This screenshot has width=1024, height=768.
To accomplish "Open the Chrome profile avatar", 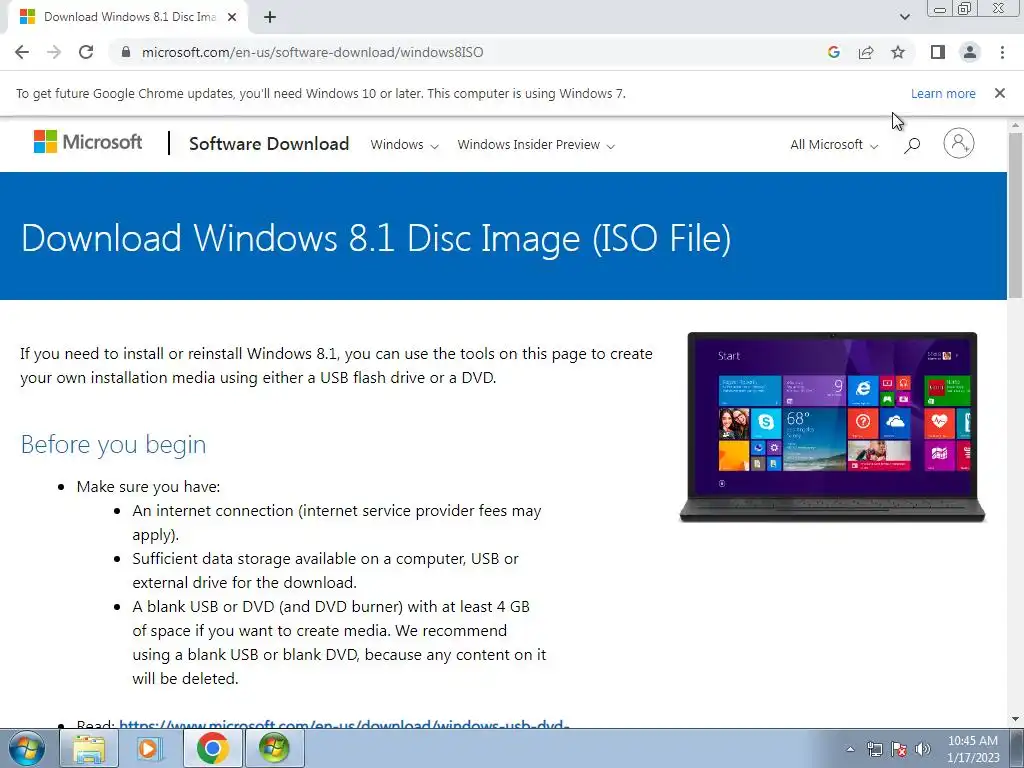I will (970, 52).
